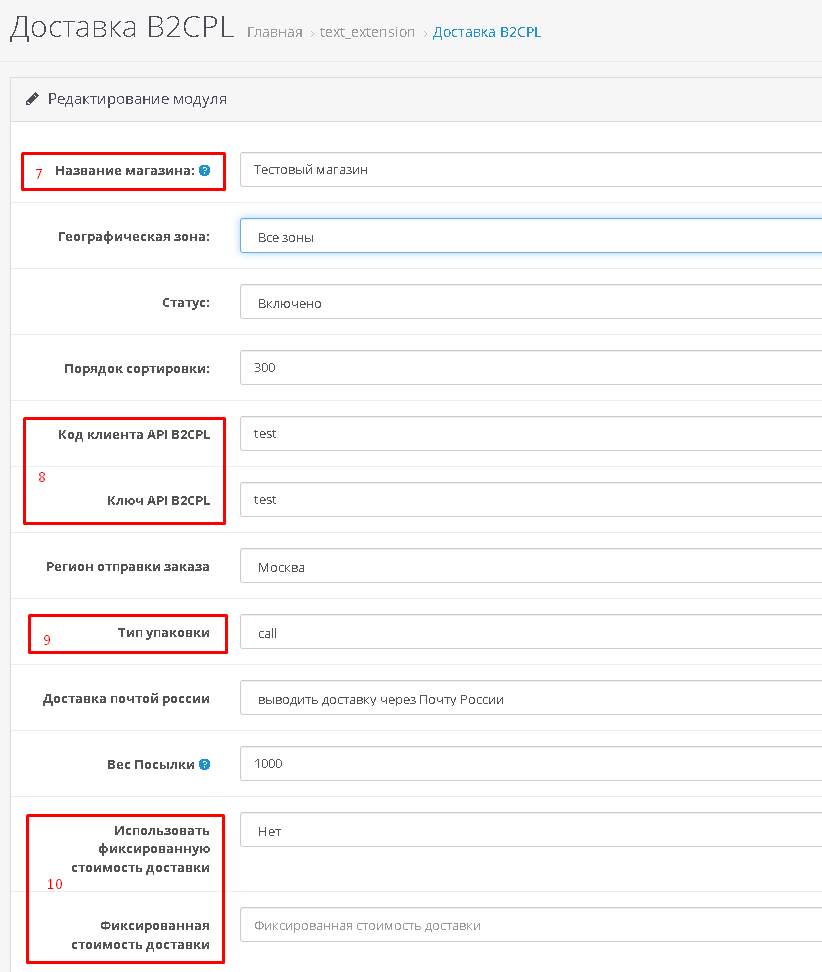Click the Вес Посылки field with 1000
Viewport: 822px width, 972px height.
point(531,764)
